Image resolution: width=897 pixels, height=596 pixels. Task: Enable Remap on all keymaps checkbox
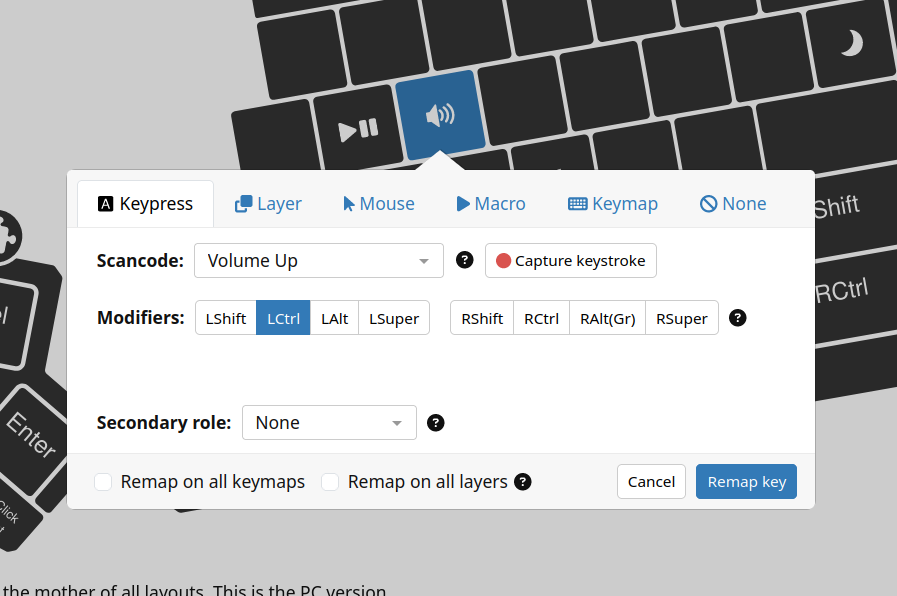click(x=103, y=482)
